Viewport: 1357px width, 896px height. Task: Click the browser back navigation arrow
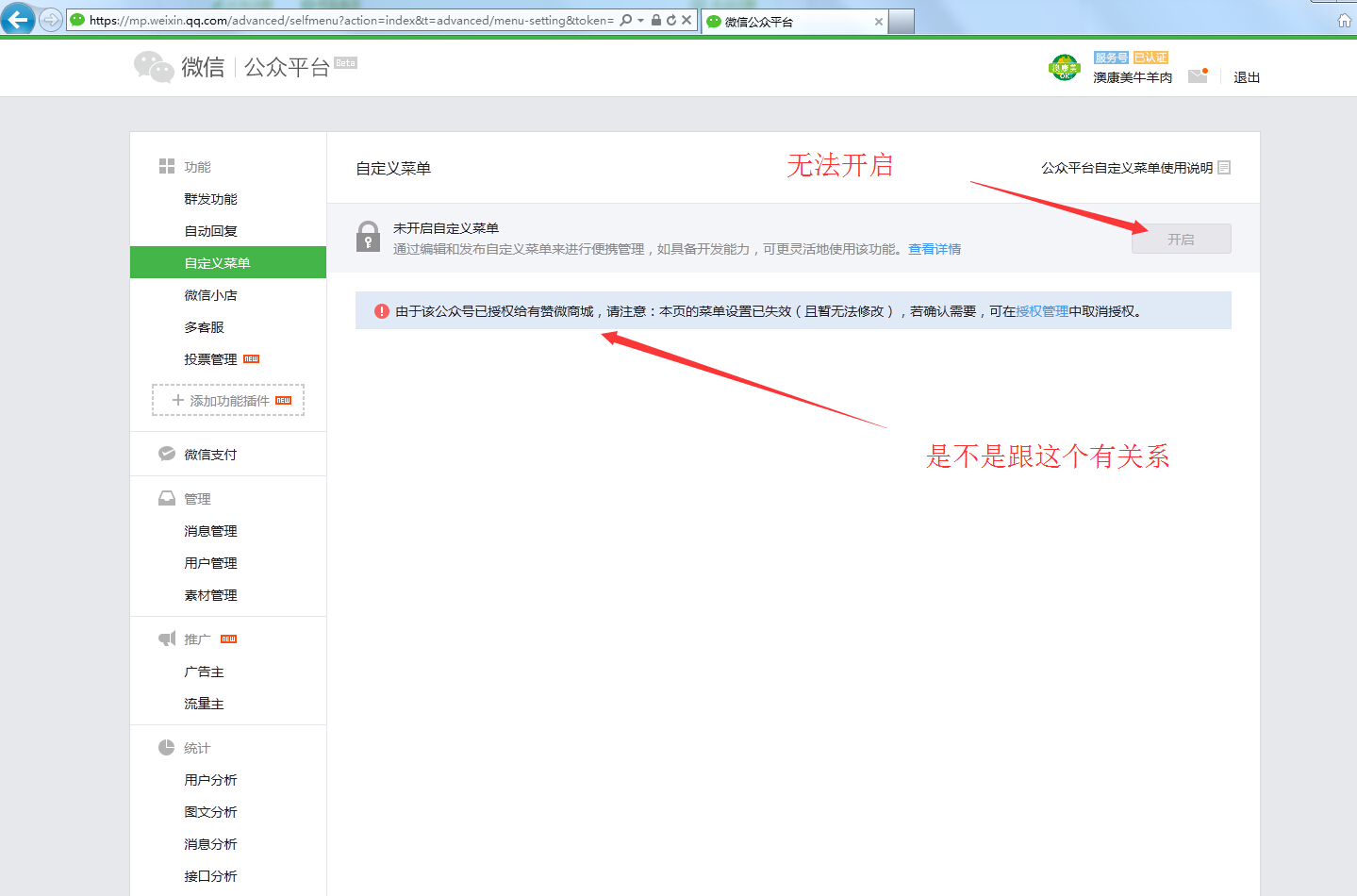click(18, 19)
